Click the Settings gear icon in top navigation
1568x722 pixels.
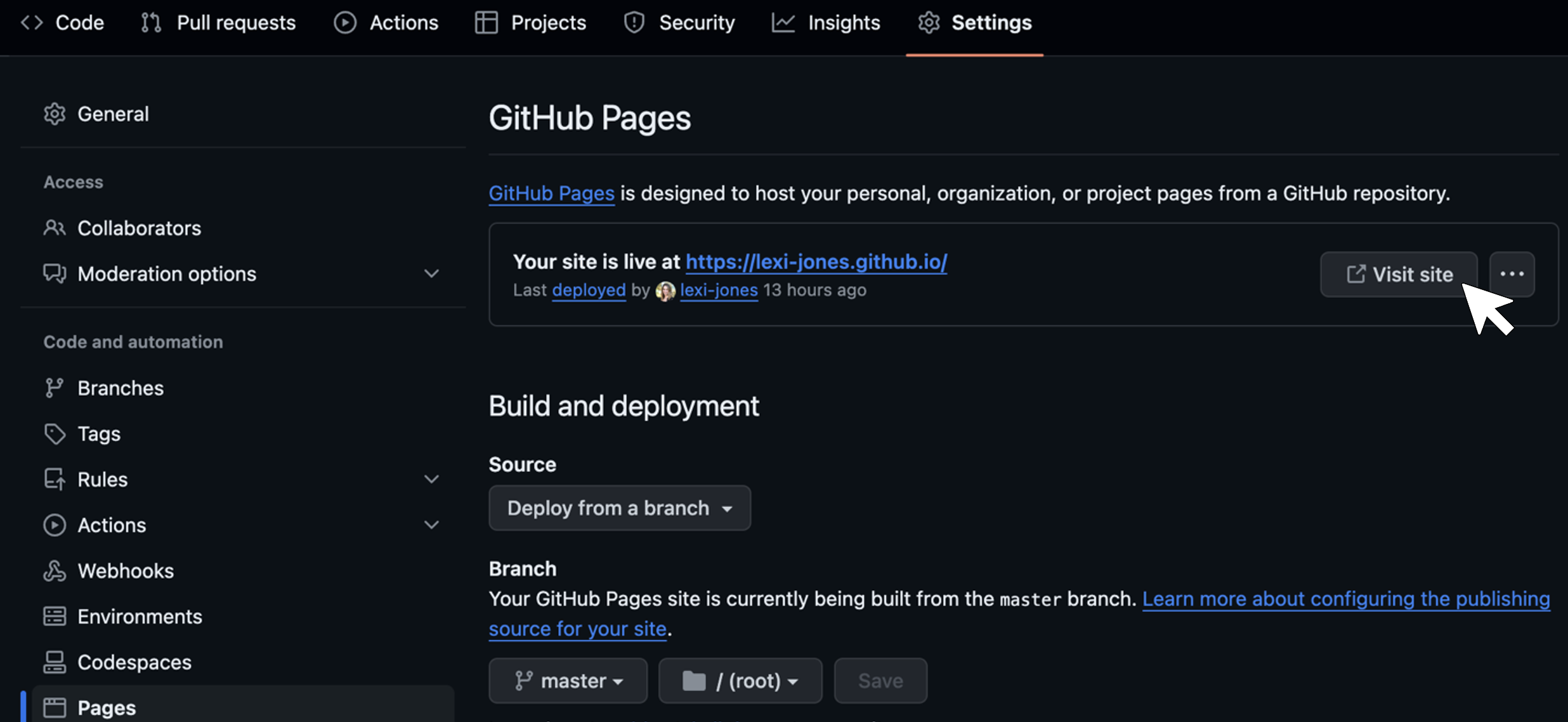tap(929, 23)
